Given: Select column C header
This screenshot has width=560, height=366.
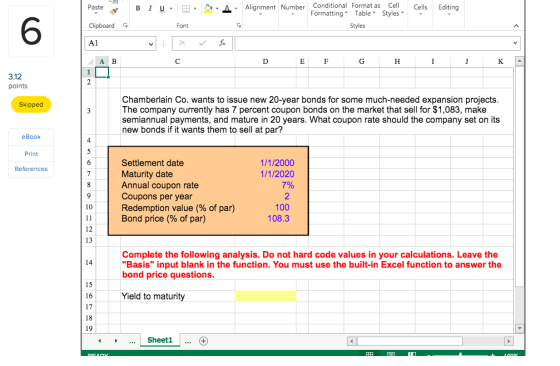Looking at the screenshot, I should [x=178, y=61].
